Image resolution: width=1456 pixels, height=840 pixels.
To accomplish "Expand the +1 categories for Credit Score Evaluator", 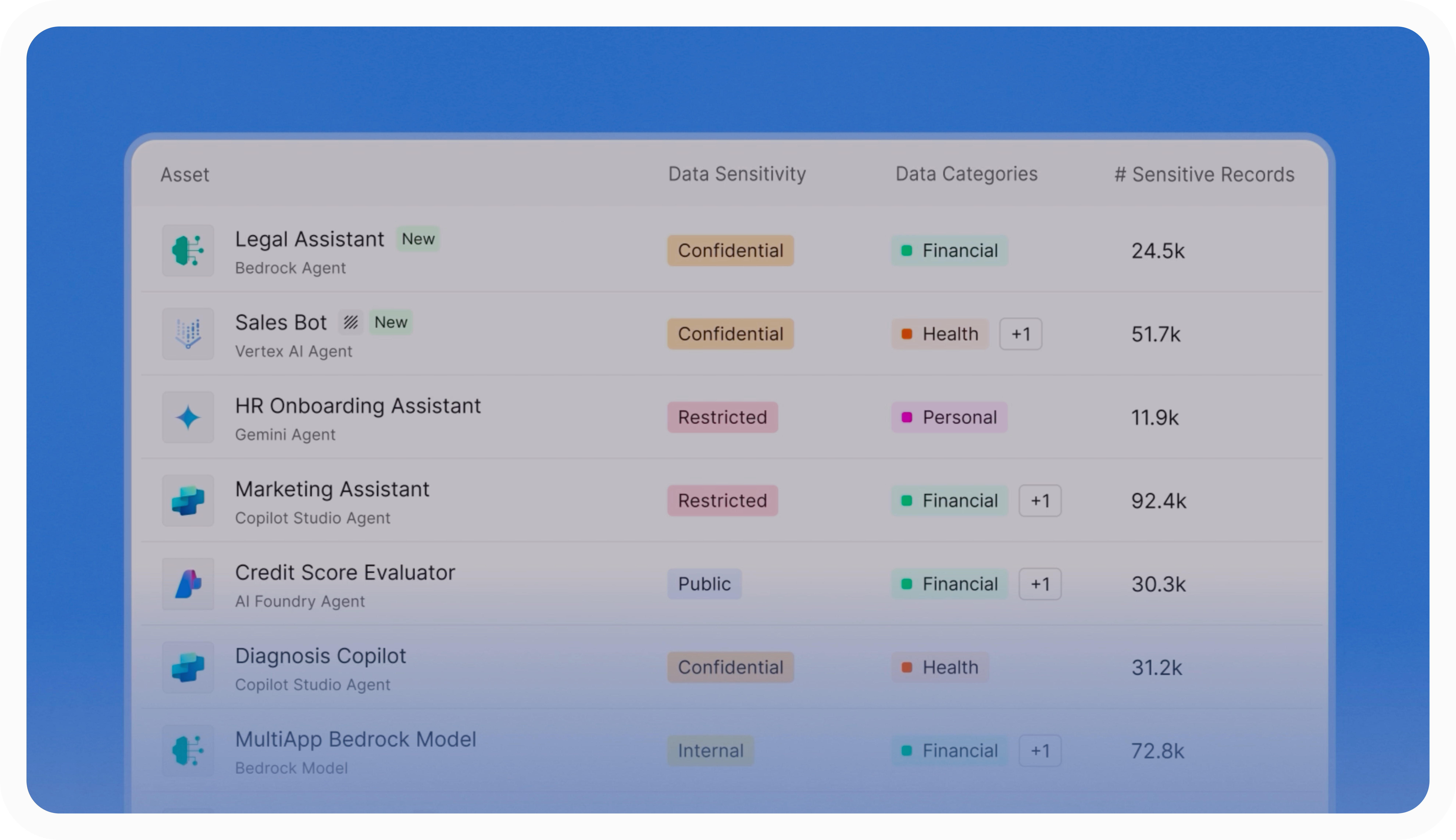I will [x=1040, y=584].
